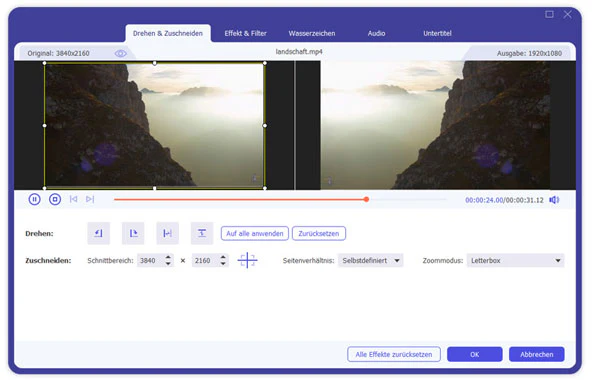Close the editor window
Screen dimensions: 600x380
[x=567, y=14]
